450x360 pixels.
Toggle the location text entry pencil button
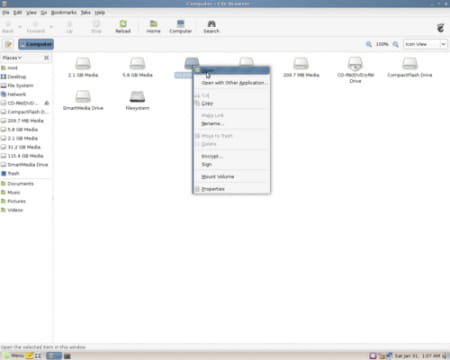8,44
